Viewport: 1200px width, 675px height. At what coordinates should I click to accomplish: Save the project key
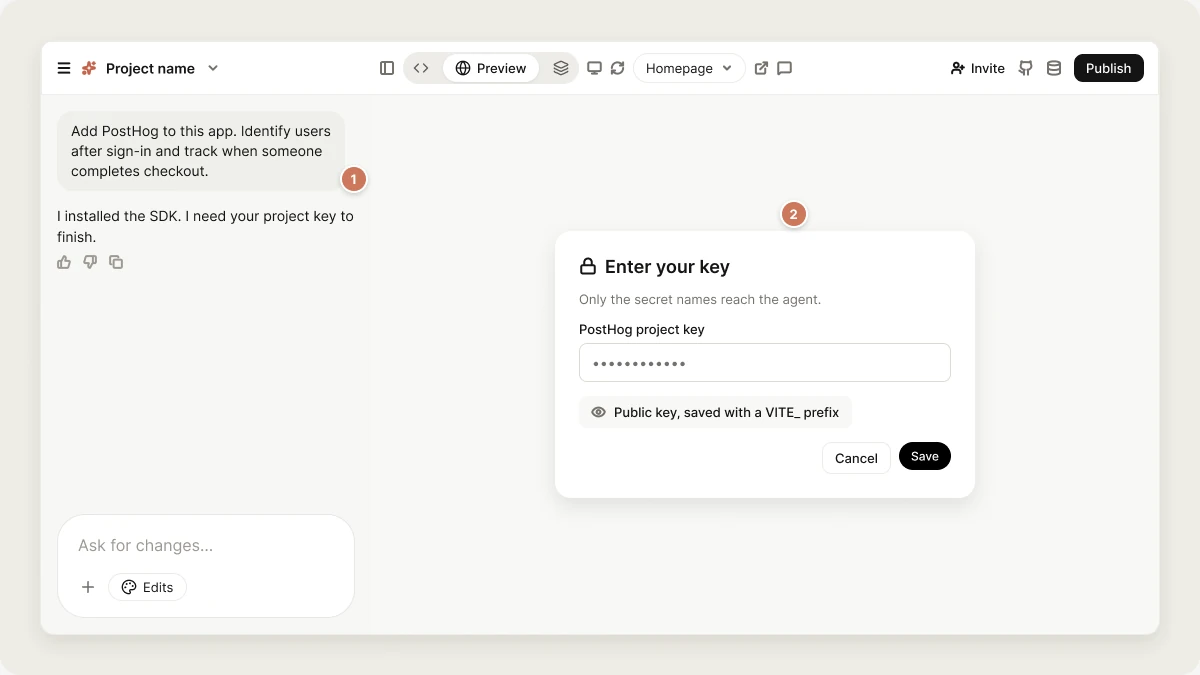[925, 456]
